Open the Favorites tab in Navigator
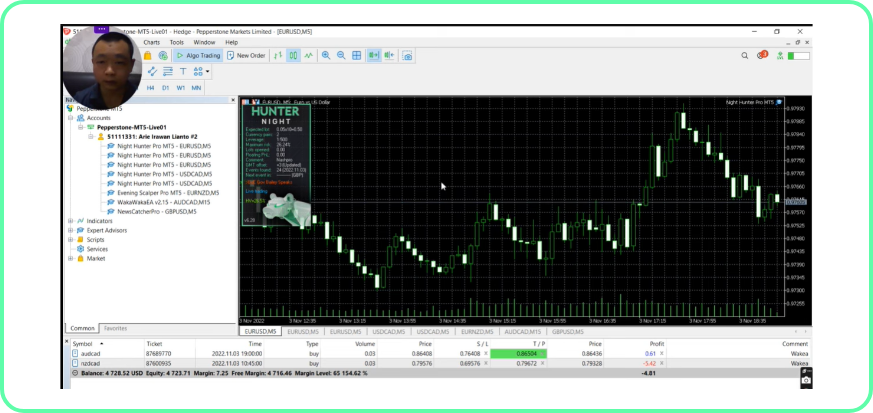 pyautogui.click(x=115, y=328)
